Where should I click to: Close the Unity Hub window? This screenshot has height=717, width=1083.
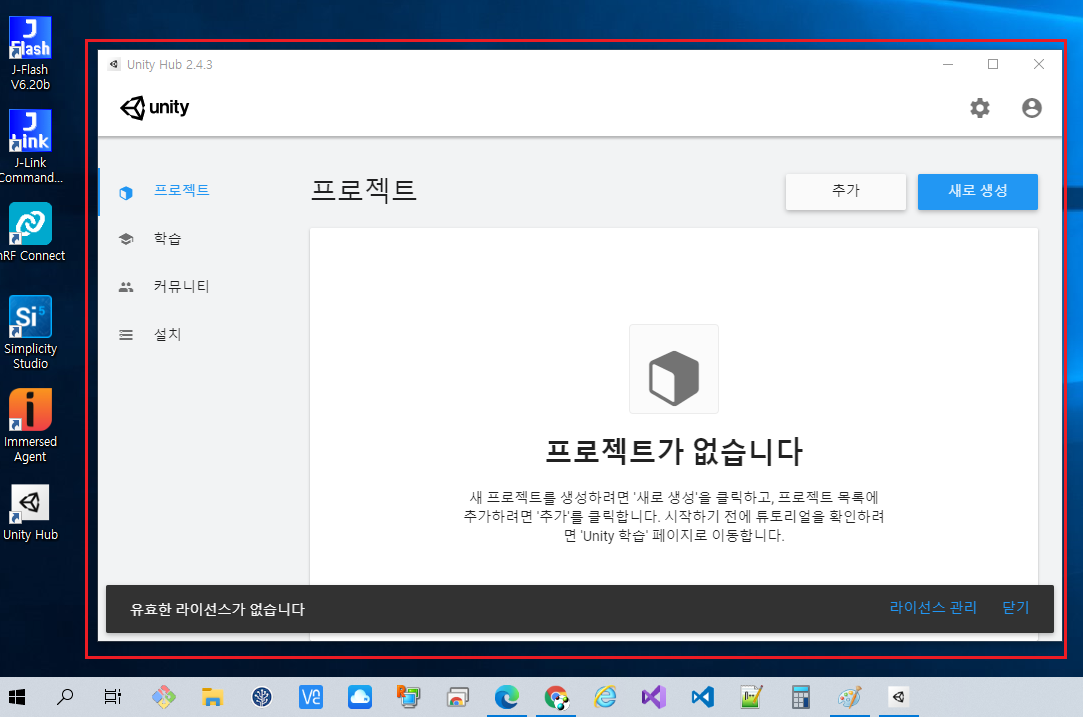pos(1038,64)
